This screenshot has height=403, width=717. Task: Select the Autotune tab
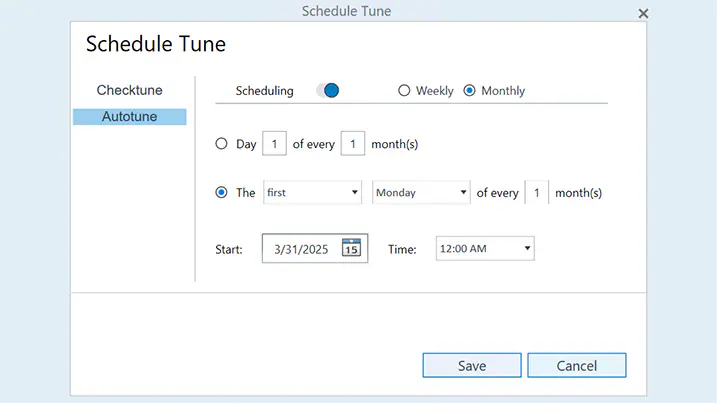click(x=129, y=117)
